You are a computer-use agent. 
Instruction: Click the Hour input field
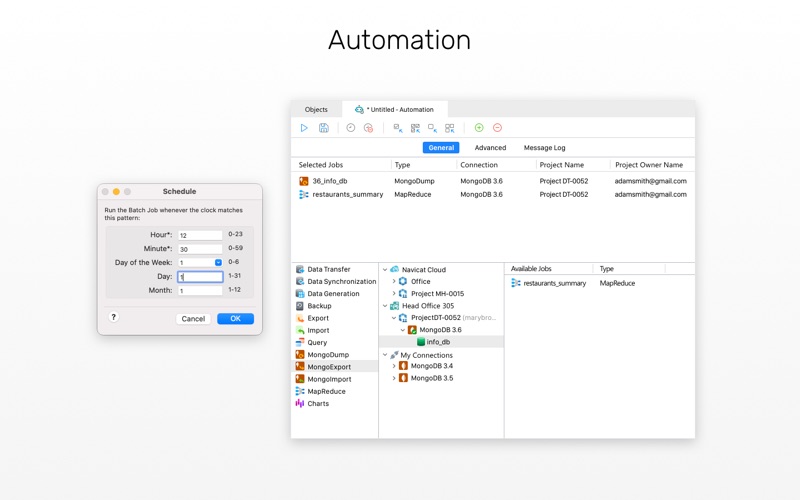[200, 235]
